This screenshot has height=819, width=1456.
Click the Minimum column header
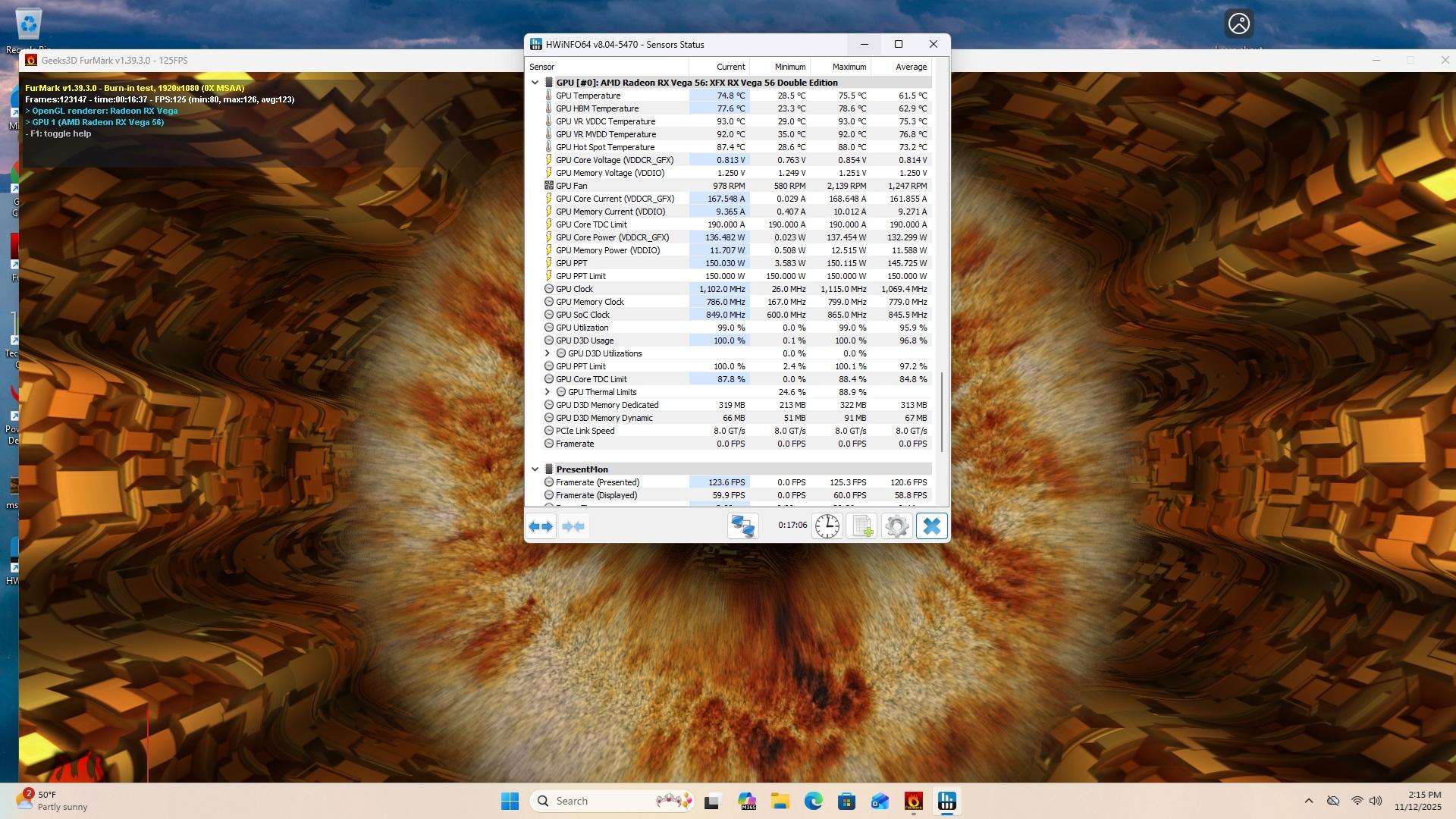(780, 67)
